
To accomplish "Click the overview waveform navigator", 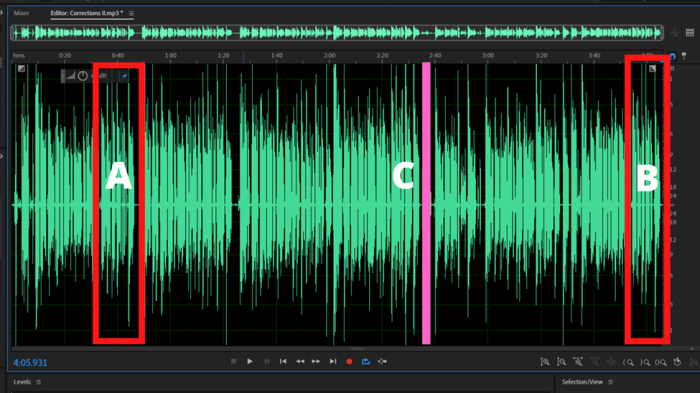I will point(337,33).
